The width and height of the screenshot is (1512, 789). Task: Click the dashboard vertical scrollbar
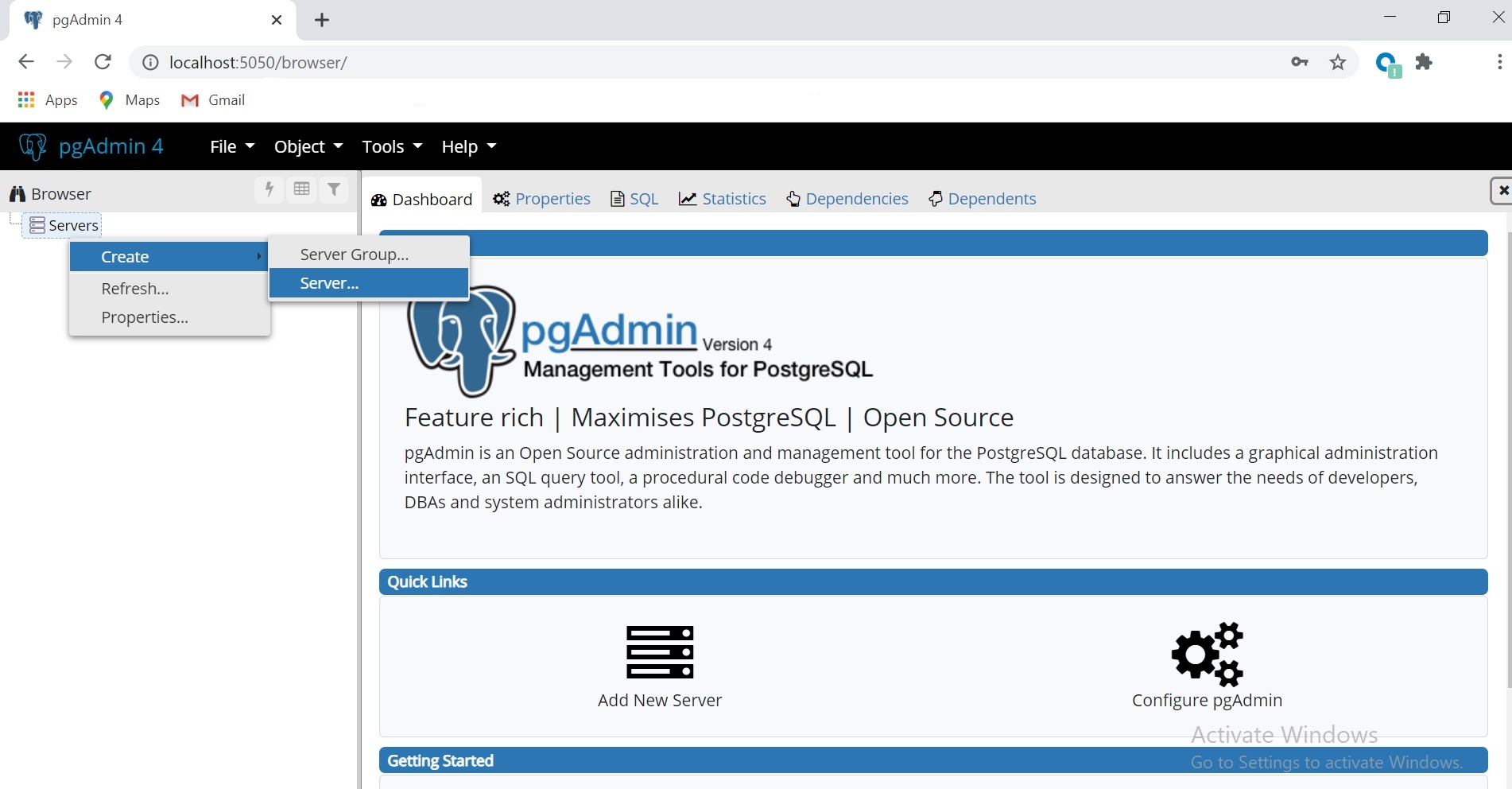pyautogui.click(x=1508, y=461)
